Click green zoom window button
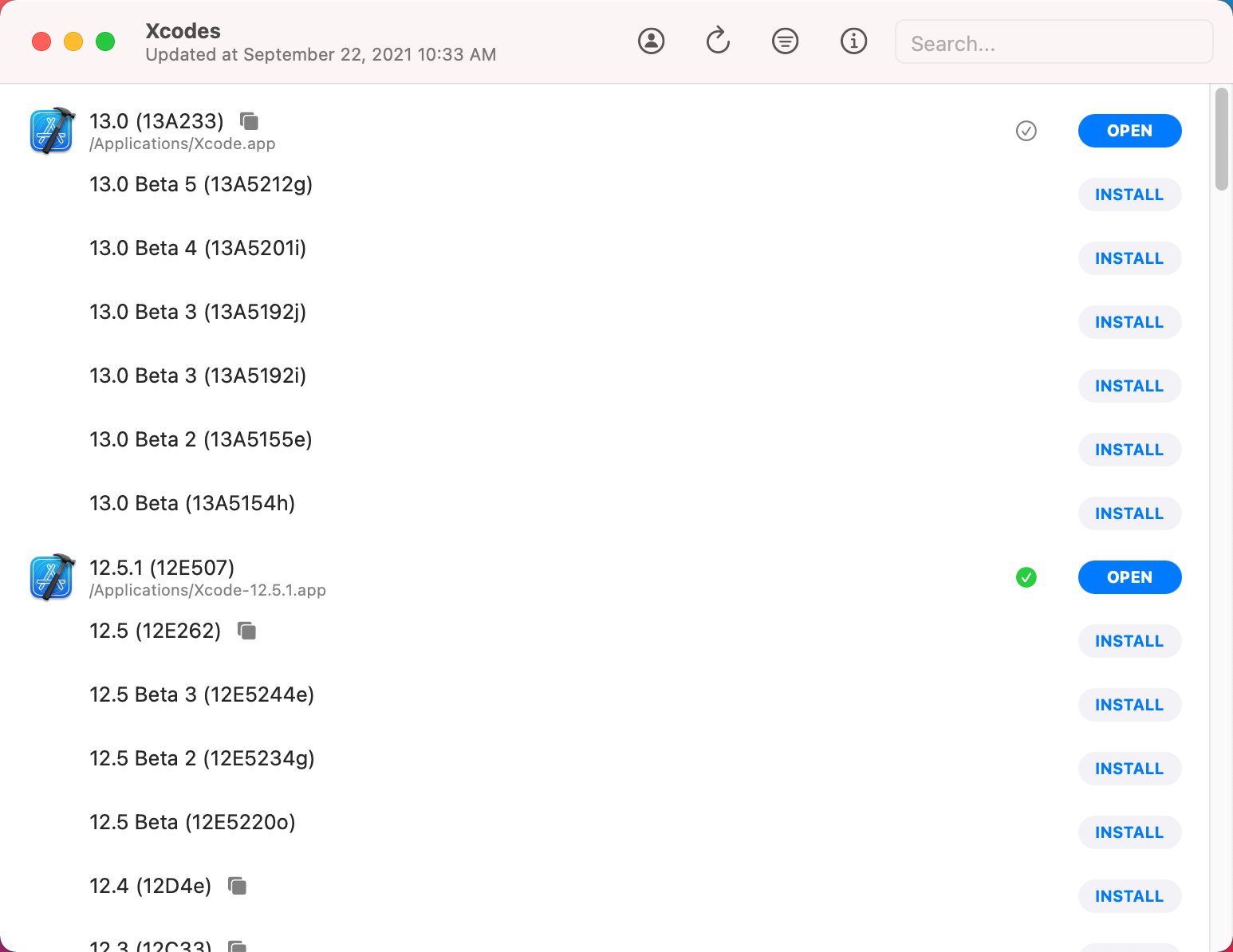1233x952 pixels. tap(105, 41)
